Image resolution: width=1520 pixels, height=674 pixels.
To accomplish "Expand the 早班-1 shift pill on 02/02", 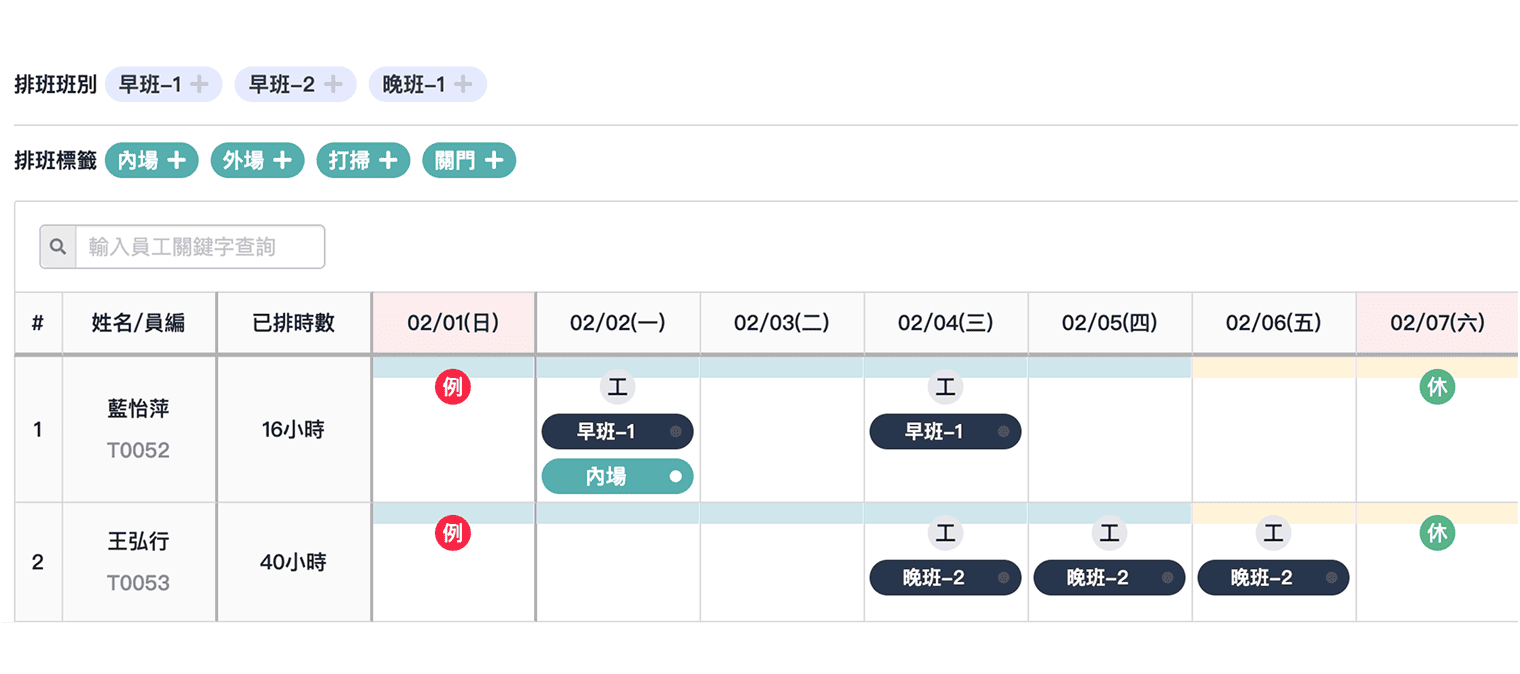I will click(x=617, y=431).
